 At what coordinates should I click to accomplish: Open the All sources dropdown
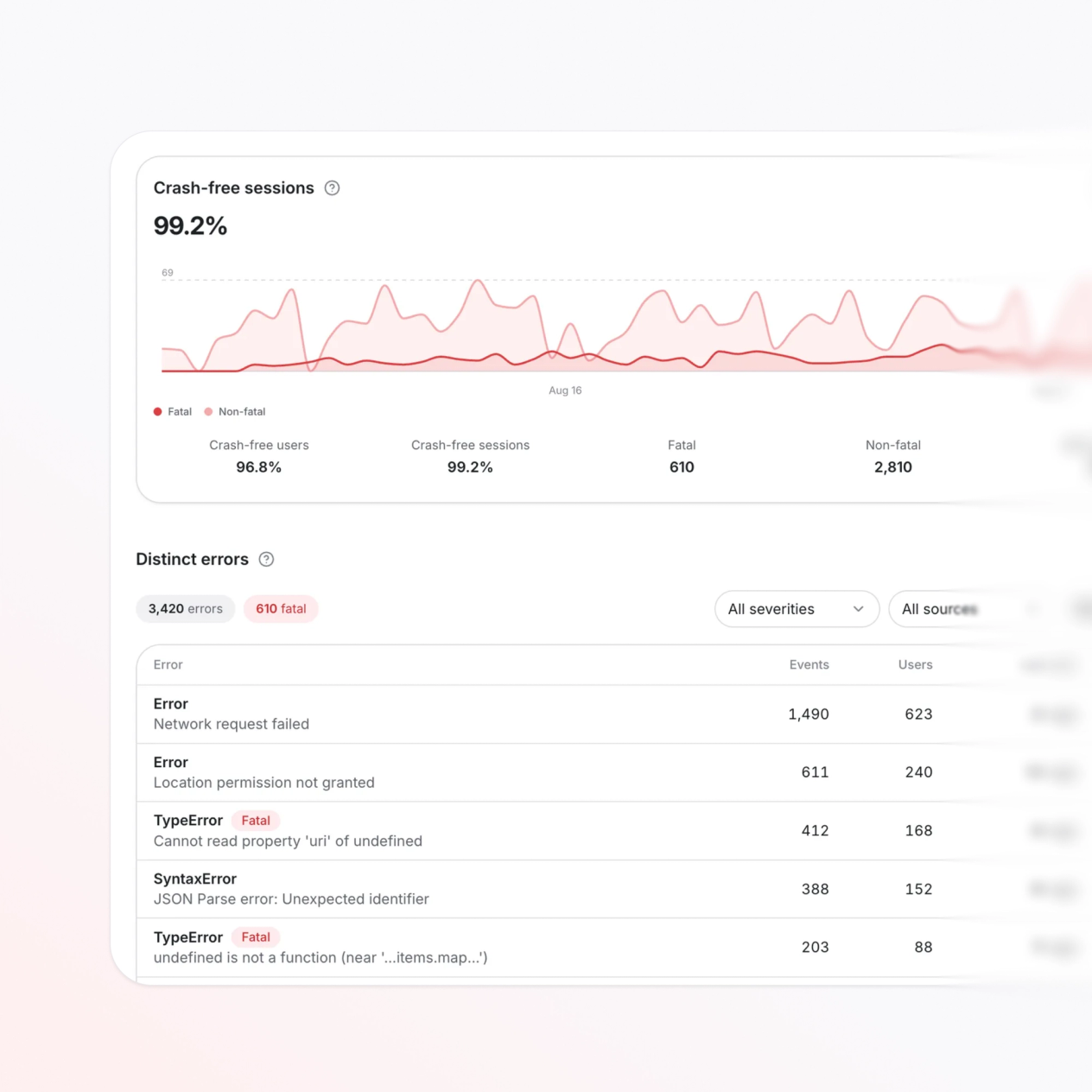point(971,609)
